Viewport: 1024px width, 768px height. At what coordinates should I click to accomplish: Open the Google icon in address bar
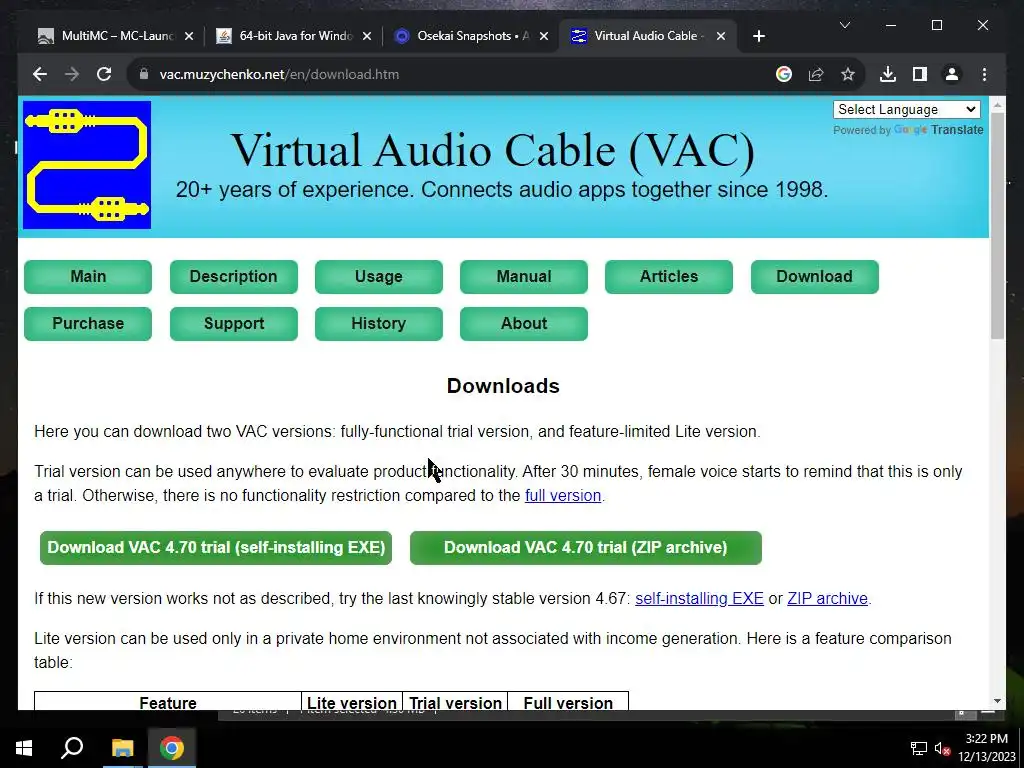click(x=784, y=74)
